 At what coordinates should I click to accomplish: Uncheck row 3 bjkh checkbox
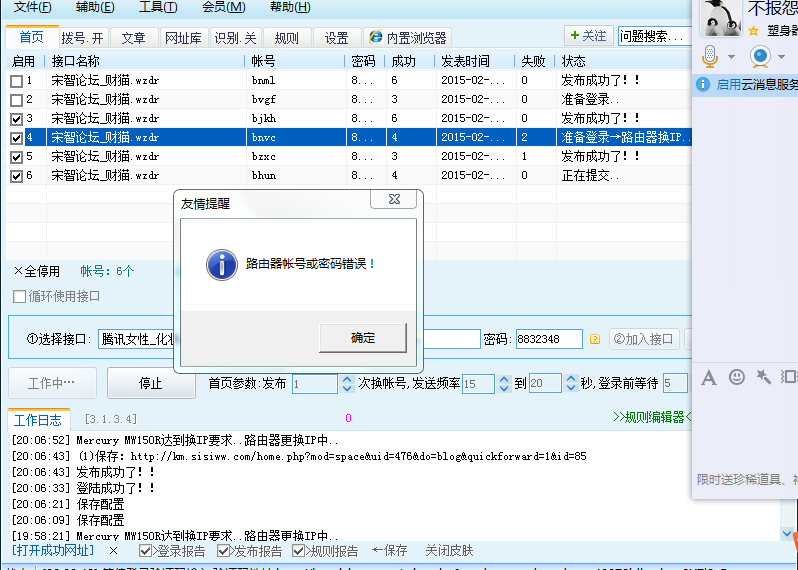16,119
